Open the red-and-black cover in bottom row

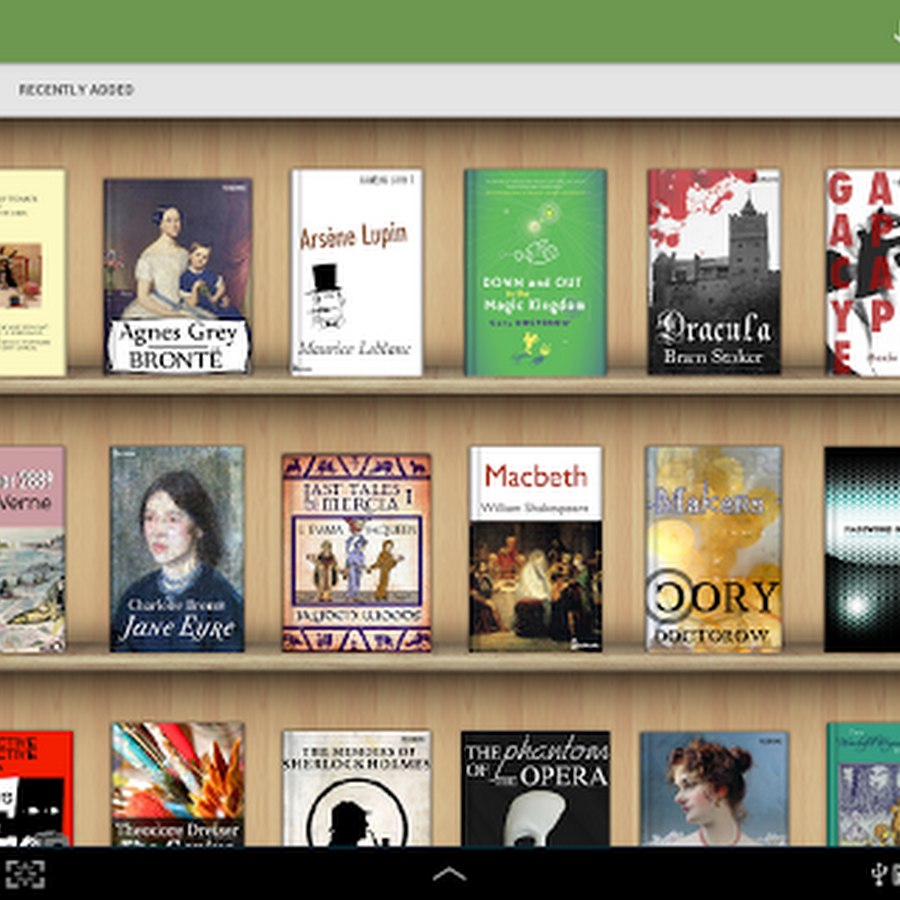pyautogui.click(x=36, y=788)
